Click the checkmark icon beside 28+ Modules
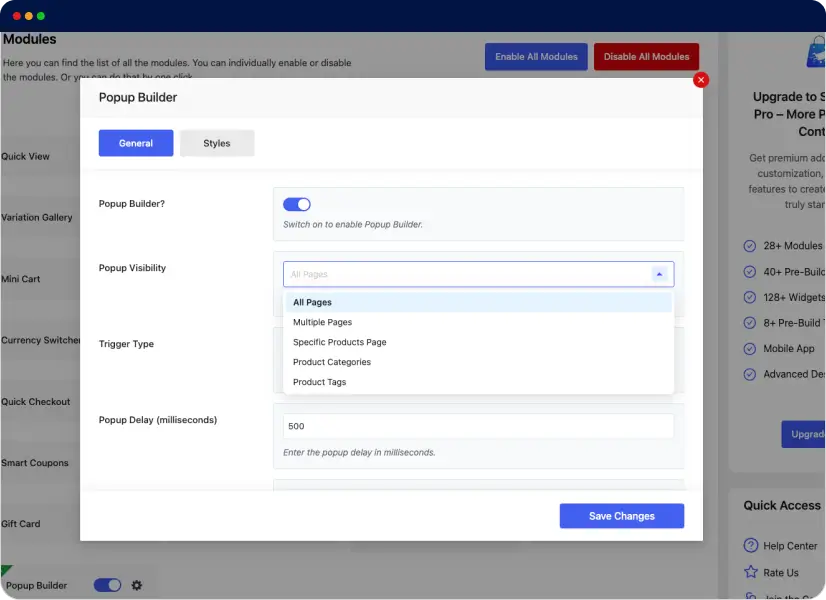The width and height of the screenshot is (826, 600). point(750,246)
